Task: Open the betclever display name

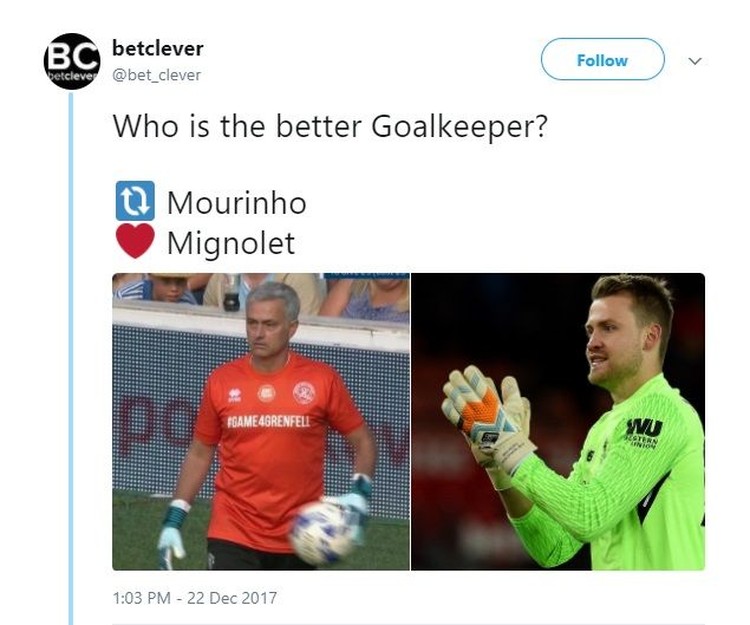Action: tap(158, 48)
